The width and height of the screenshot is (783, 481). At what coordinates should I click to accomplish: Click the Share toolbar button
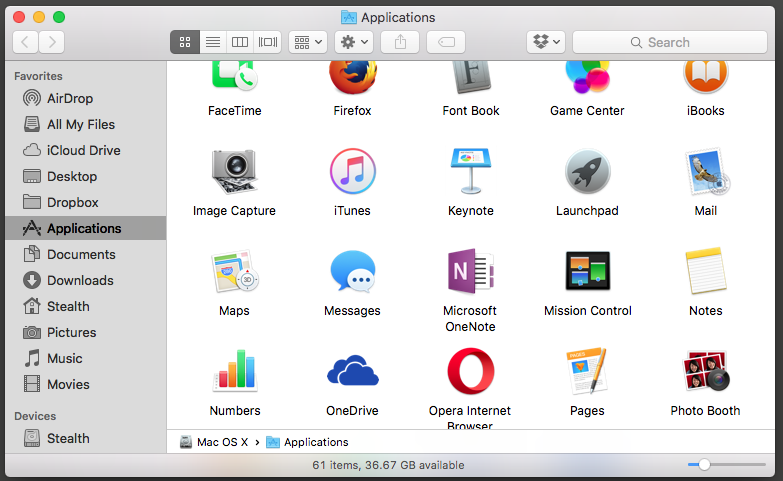pos(400,42)
